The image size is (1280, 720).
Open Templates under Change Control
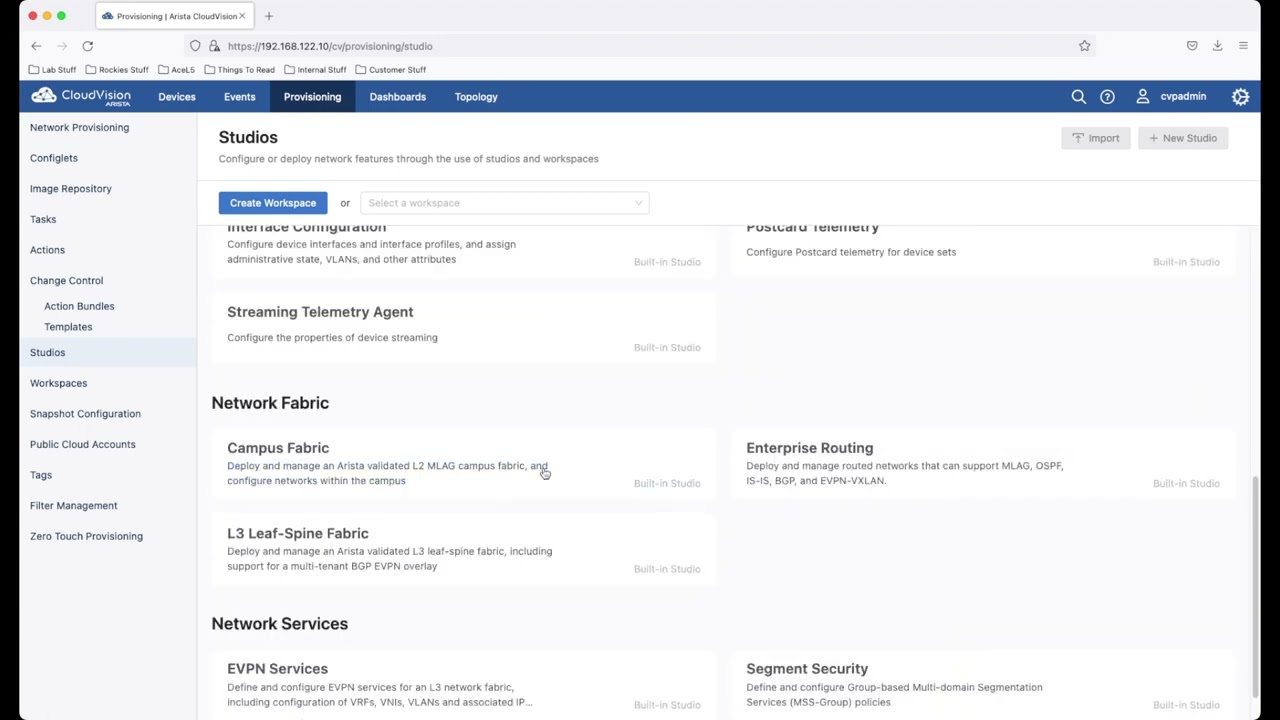[68, 327]
